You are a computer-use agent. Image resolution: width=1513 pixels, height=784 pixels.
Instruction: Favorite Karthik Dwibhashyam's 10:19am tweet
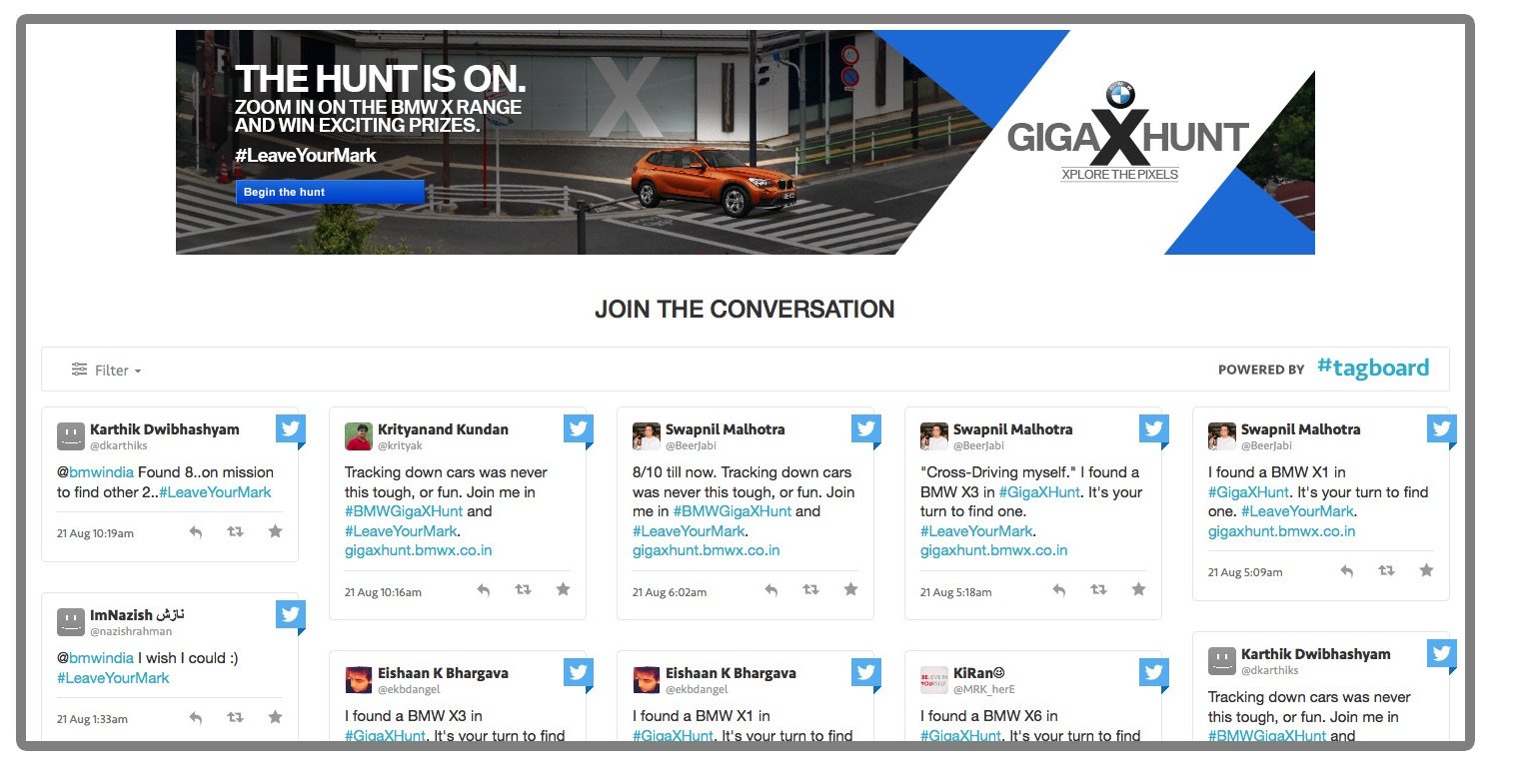[275, 531]
